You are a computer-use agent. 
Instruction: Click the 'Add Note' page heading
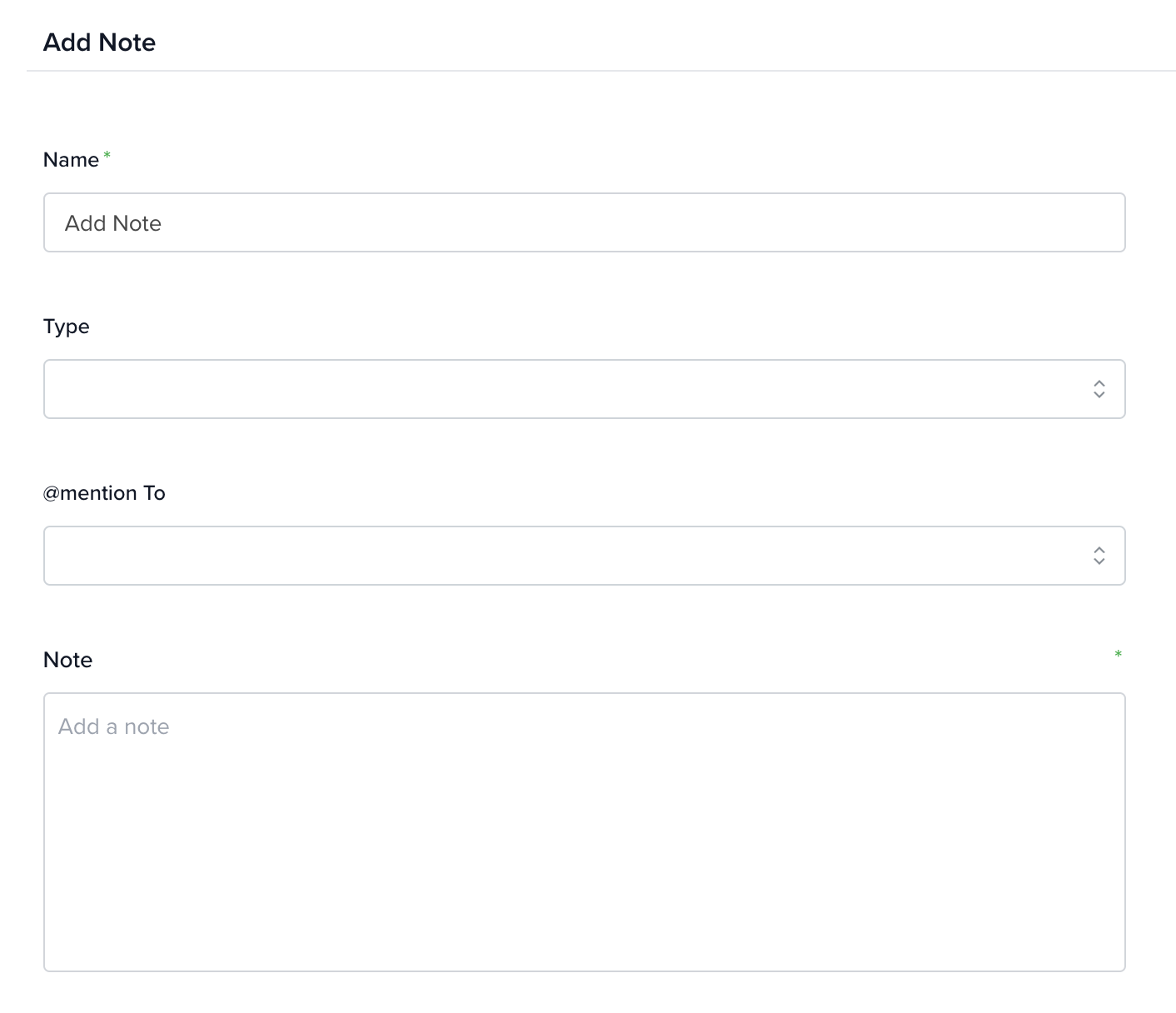pyautogui.click(x=99, y=42)
